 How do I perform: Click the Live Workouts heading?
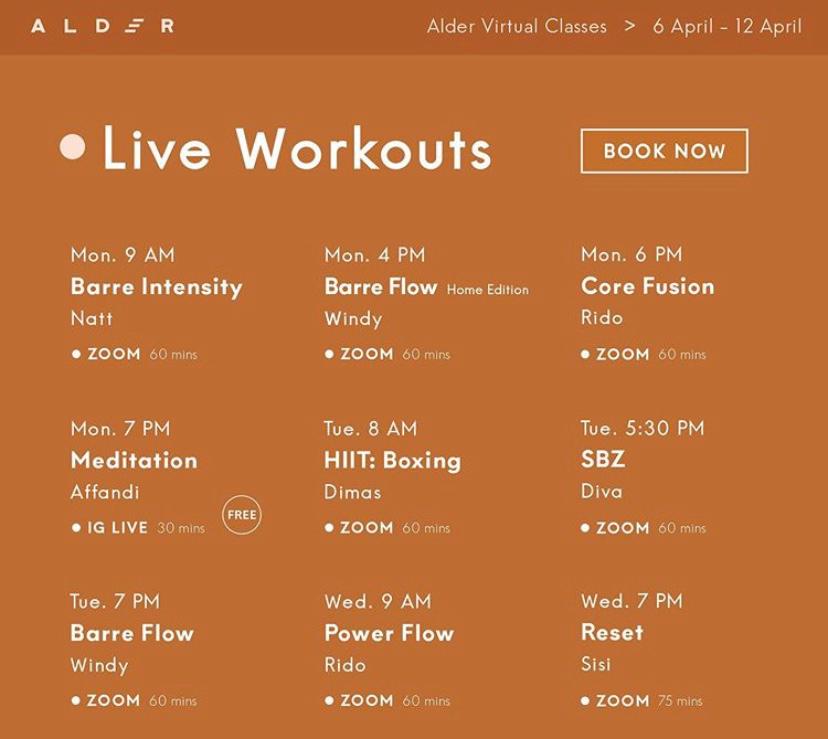(x=297, y=149)
